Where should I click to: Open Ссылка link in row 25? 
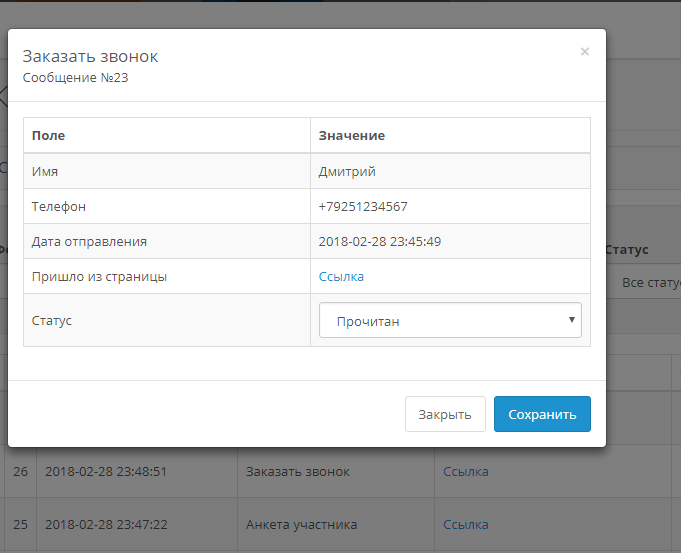466,524
